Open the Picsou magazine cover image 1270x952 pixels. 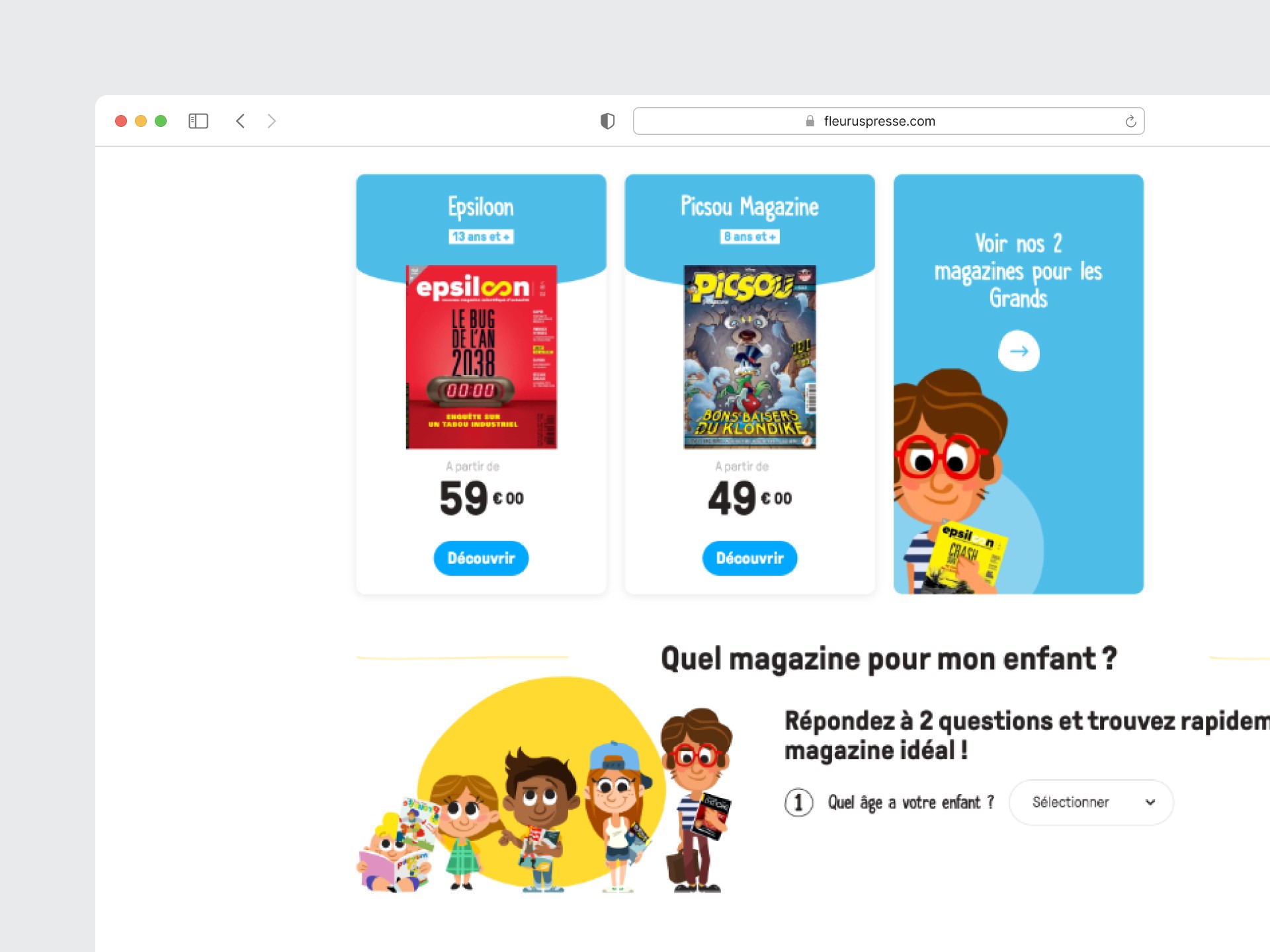coord(749,357)
